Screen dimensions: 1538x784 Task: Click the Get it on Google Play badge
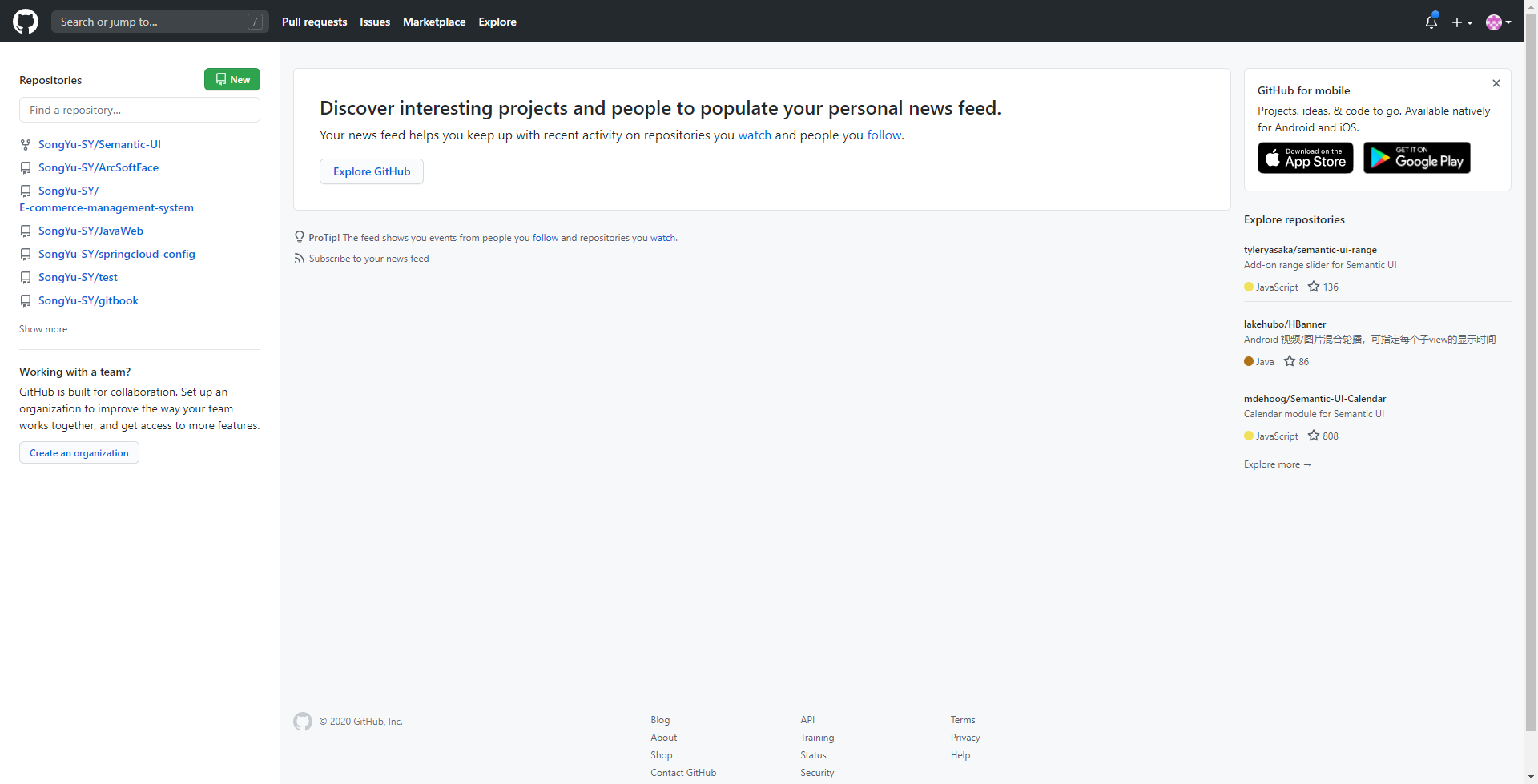1417,158
